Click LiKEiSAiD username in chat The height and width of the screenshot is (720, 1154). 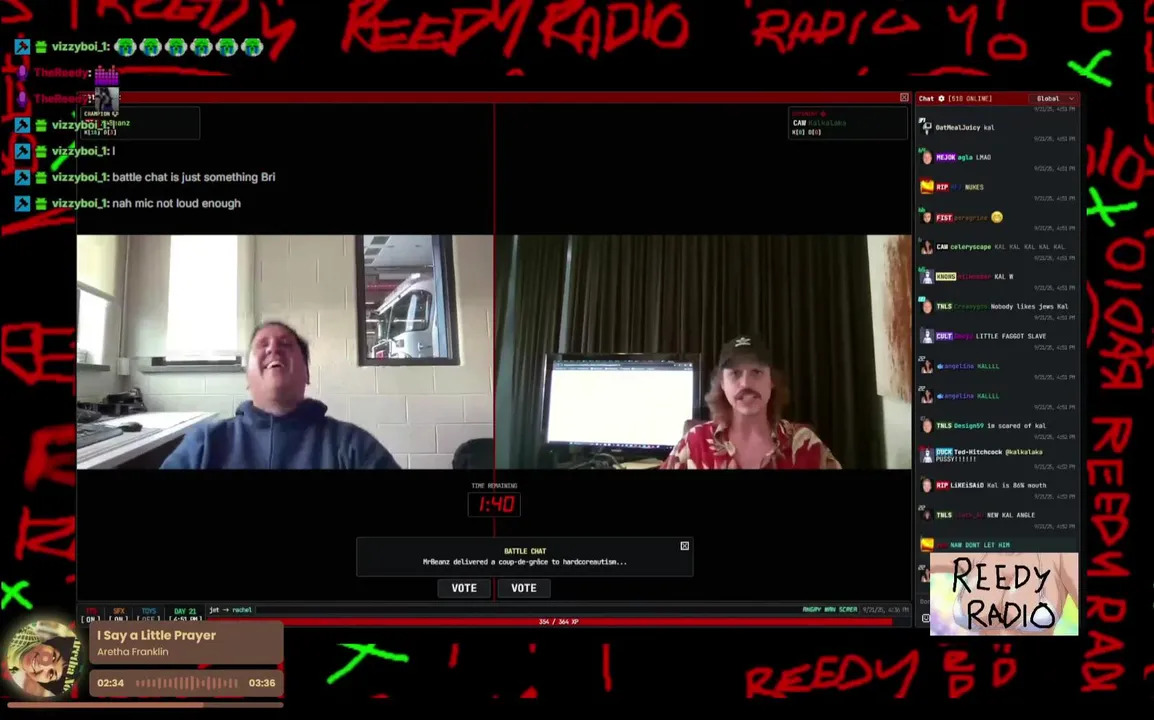coord(967,486)
